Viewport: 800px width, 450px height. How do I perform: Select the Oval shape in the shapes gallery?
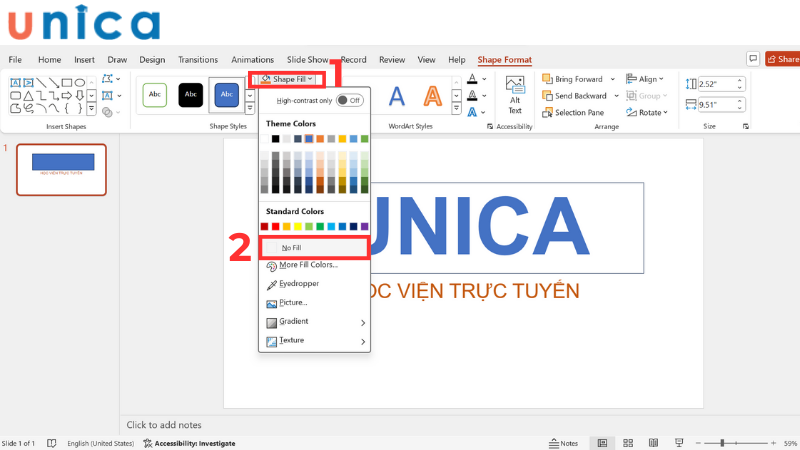click(80, 82)
